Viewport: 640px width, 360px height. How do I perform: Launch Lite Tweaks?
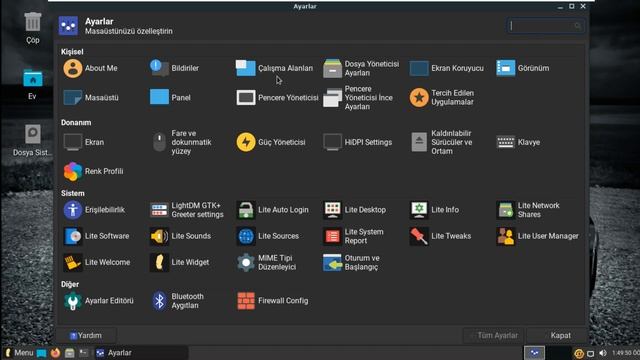440,236
